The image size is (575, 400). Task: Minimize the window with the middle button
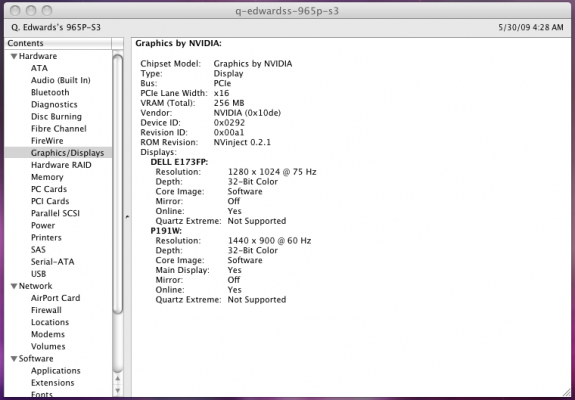coord(31,11)
